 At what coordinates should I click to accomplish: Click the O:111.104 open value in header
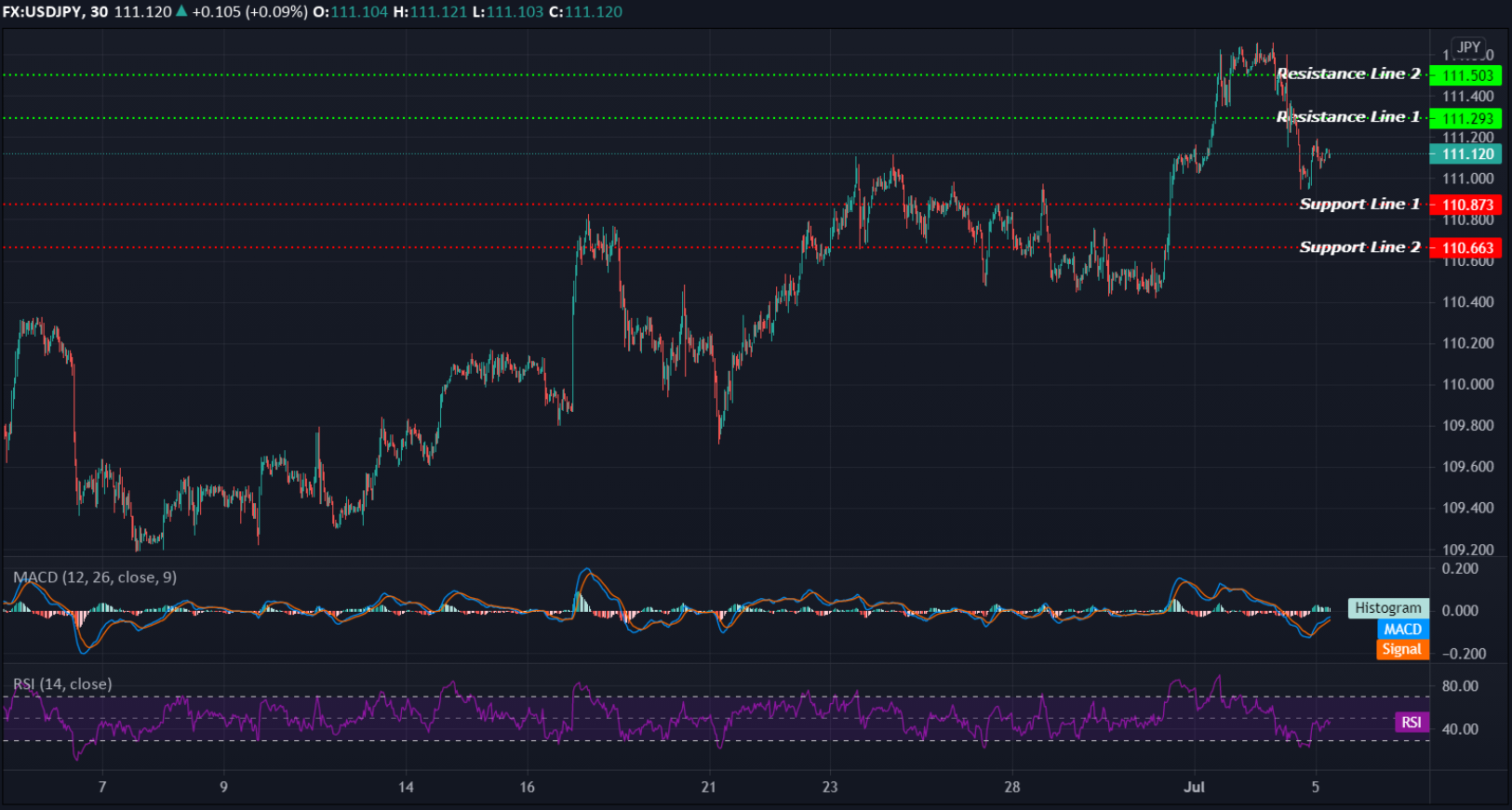click(x=351, y=12)
